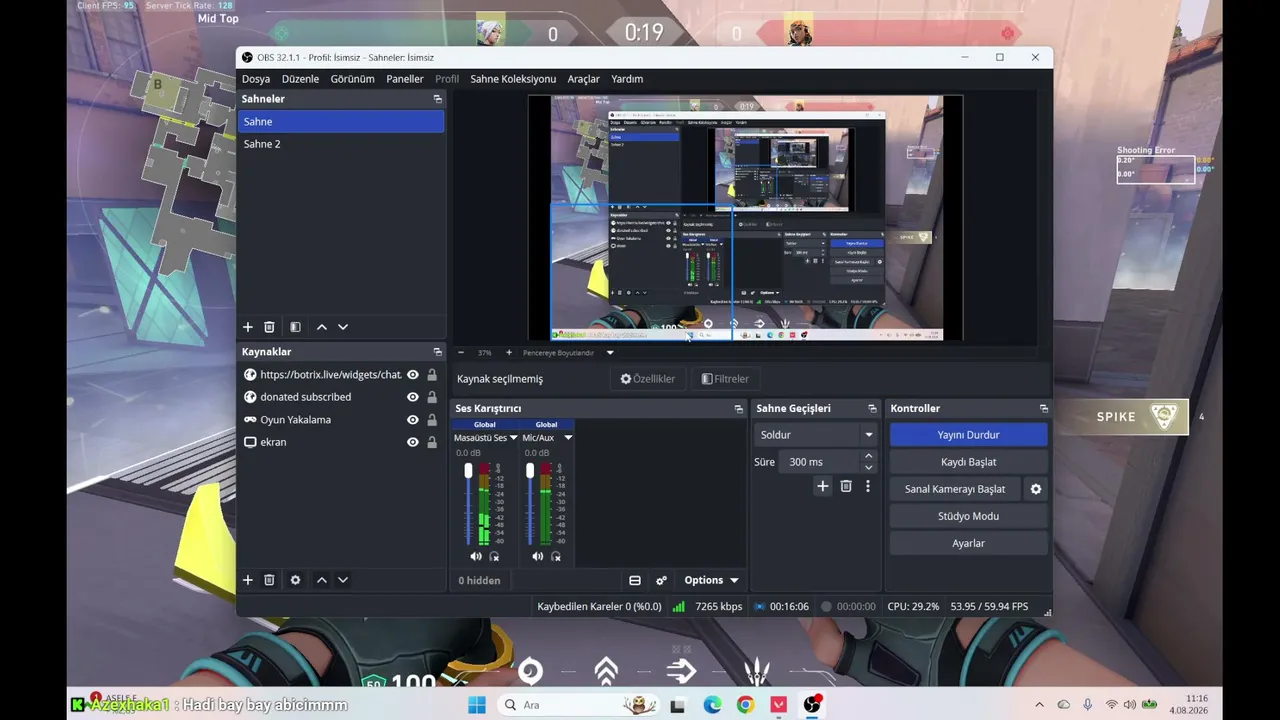Open the preview scaling dropdown arrow

[610, 353]
